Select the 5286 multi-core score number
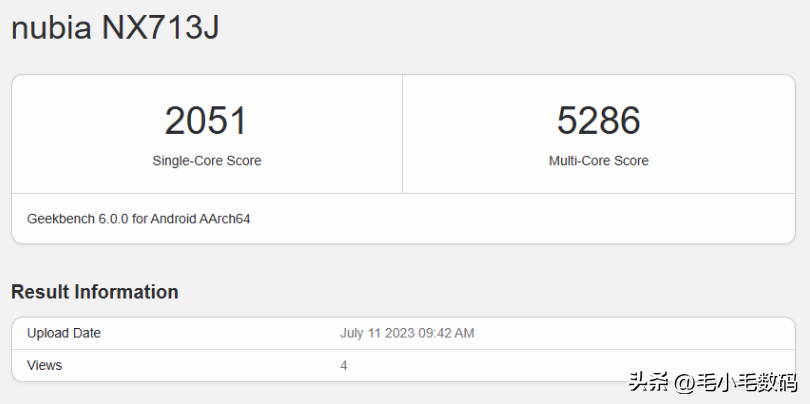Screen dimensions: 810x404 [x=598, y=121]
